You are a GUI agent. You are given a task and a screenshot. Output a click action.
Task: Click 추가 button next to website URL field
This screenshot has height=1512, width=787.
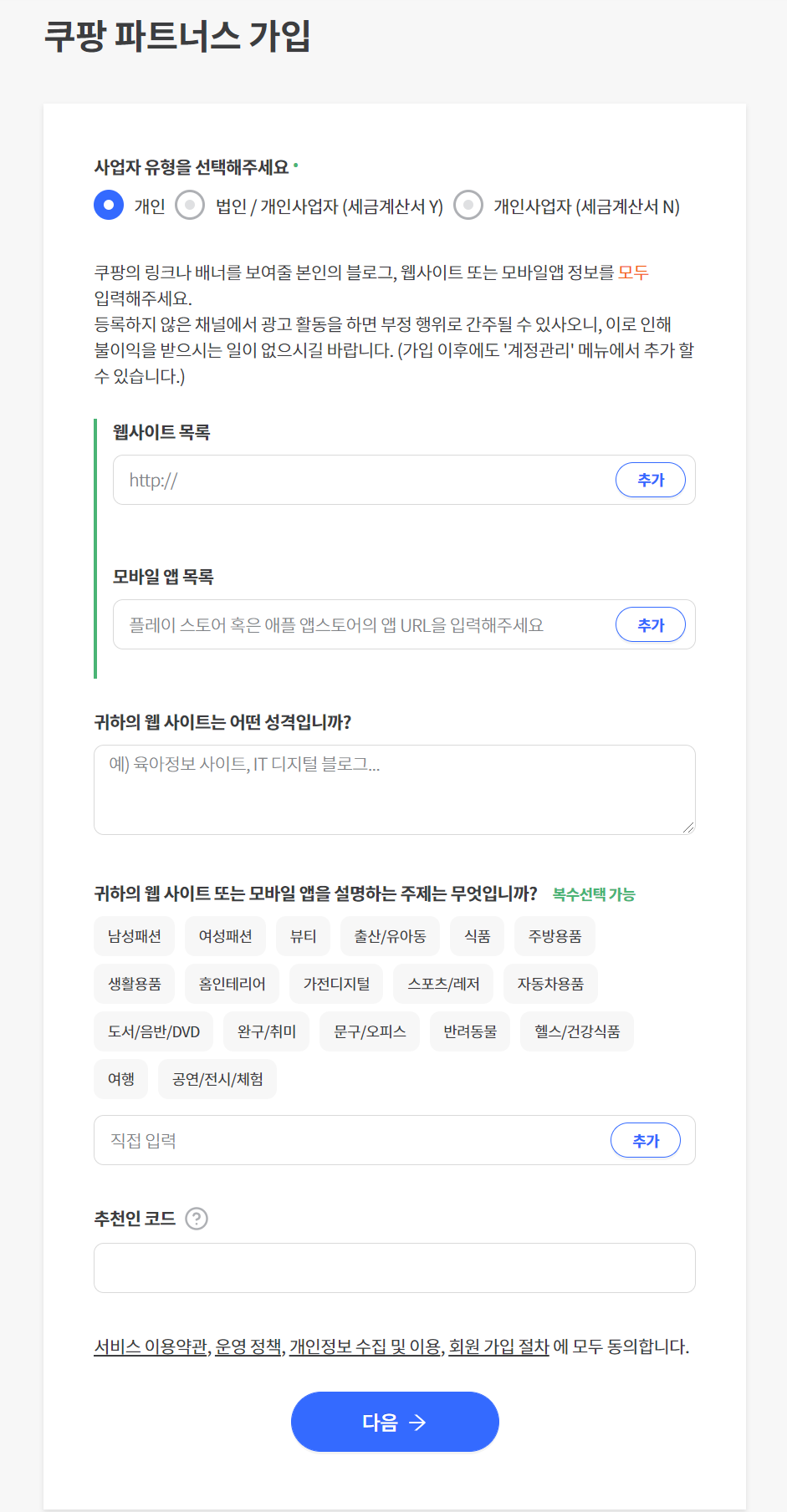(x=650, y=480)
